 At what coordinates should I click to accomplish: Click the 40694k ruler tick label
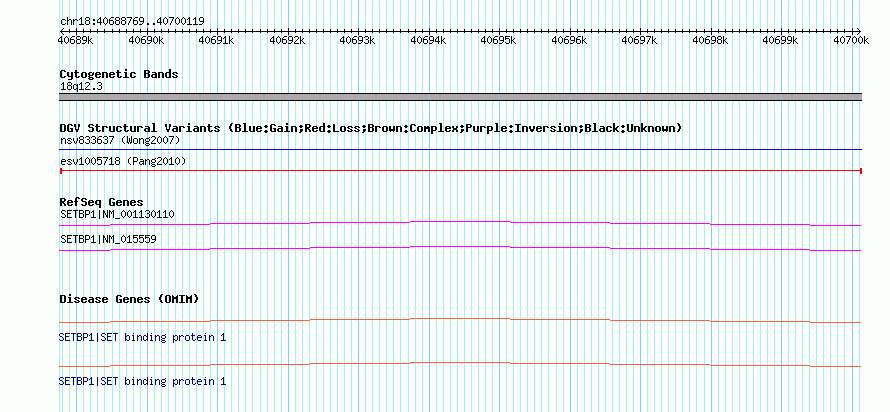pyautogui.click(x=428, y=40)
